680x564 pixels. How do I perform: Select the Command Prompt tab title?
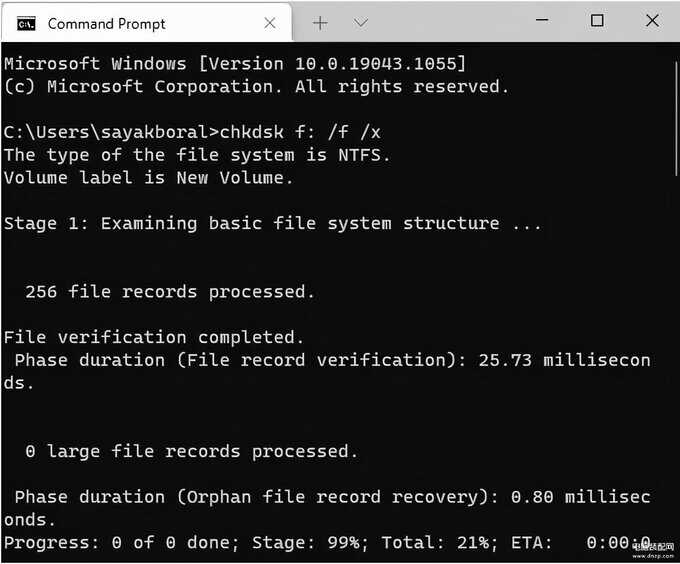pyautogui.click(x=106, y=24)
